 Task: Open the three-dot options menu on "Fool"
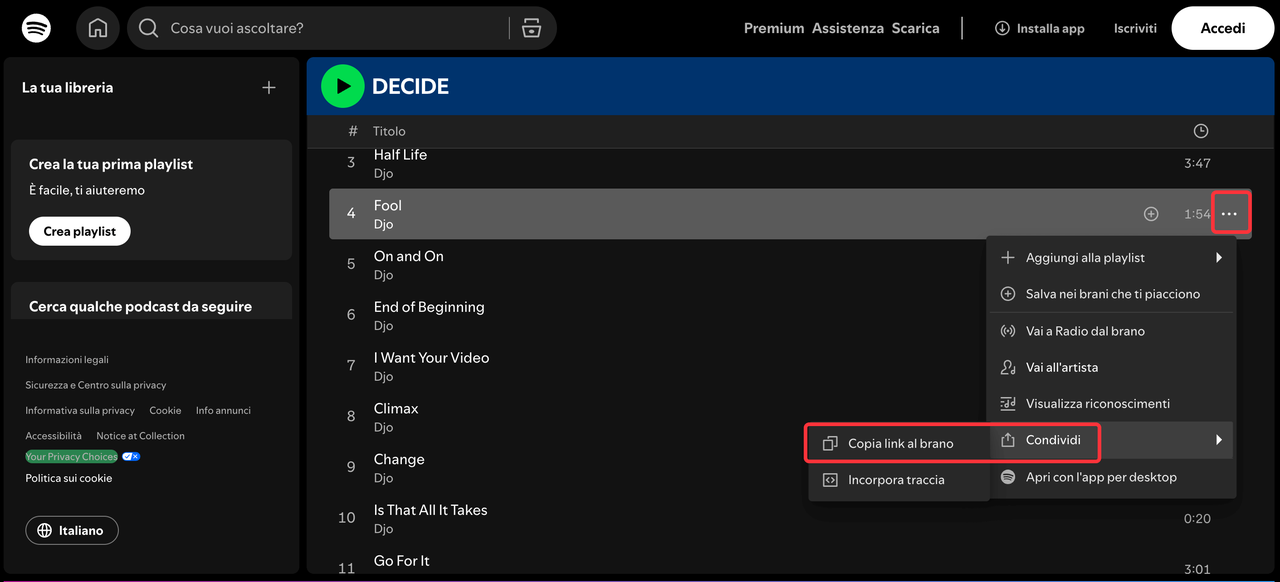point(1231,213)
